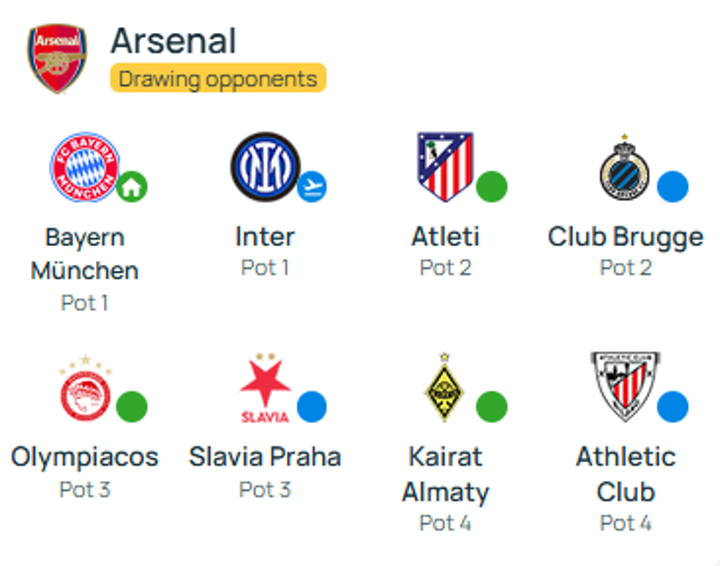The height and width of the screenshot is (566, 720).
Task: Click the green home icon beside Bayern
Action: point(132,186)
